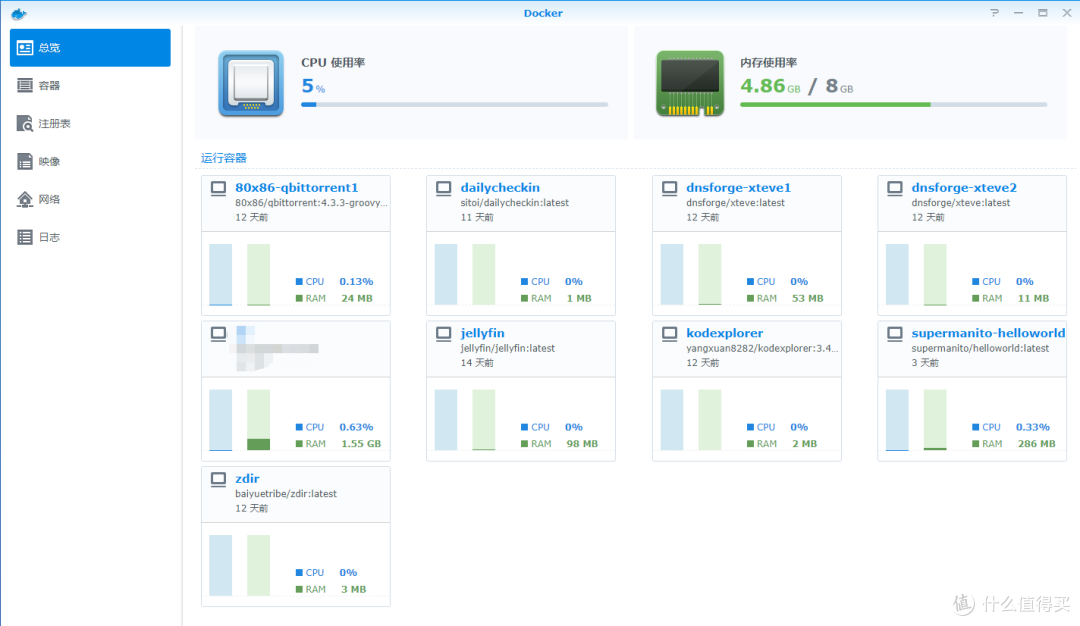Click supermanito-helloworld container monitor icon
This screenshot has height=626, width=1080.
[895, 334]
